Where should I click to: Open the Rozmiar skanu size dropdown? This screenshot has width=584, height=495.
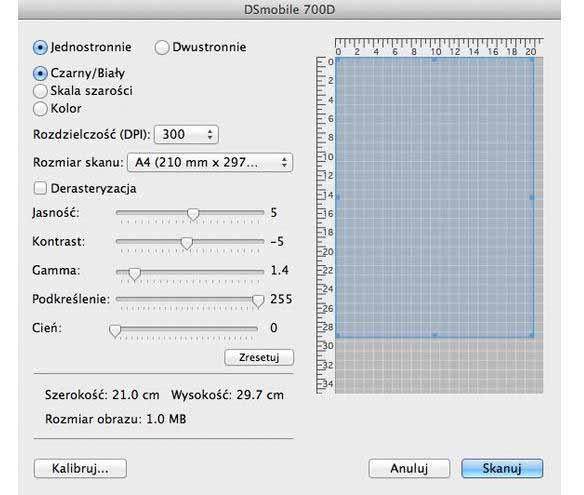[x=210, y=162]
